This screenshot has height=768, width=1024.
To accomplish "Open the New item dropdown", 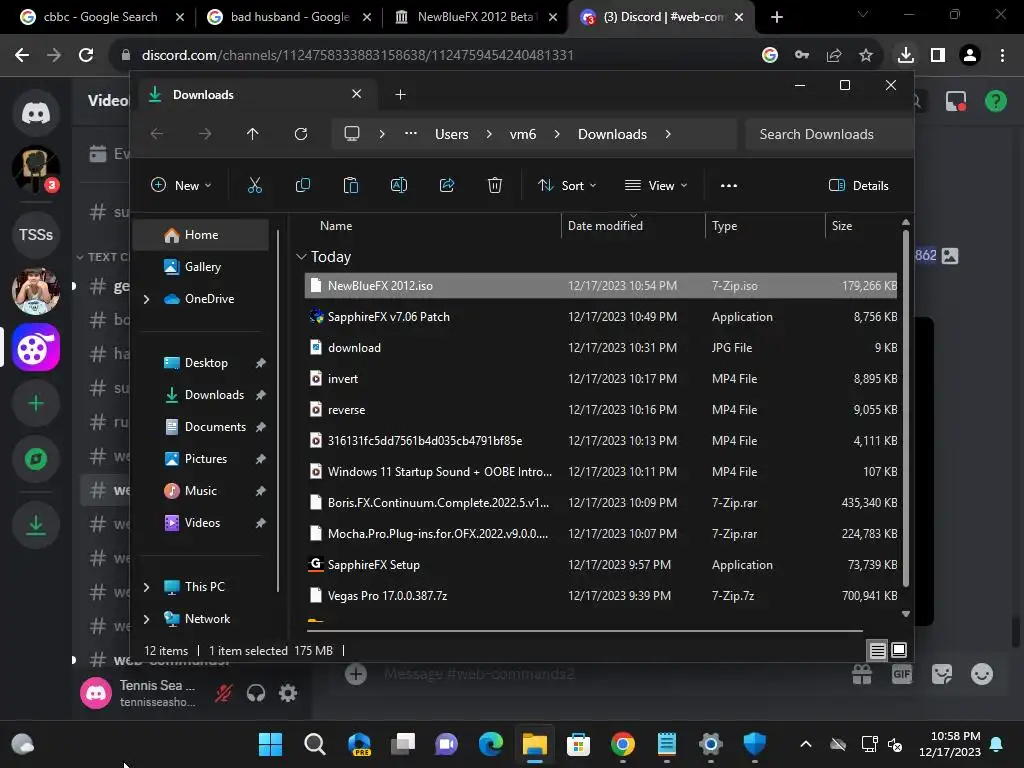I will click(182, 185).
